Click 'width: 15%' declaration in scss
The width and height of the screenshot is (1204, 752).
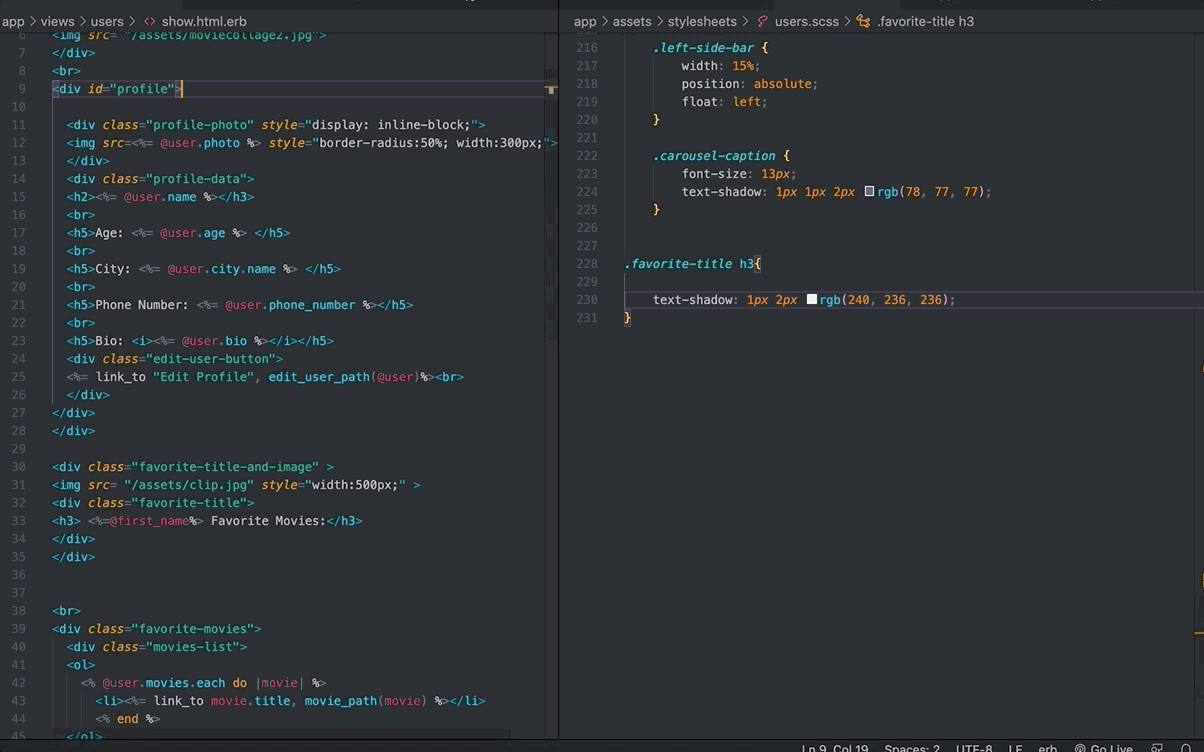pyautogui.click(x=721, y=66)
